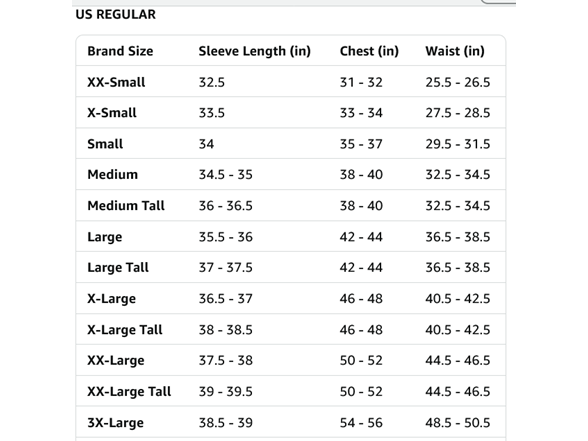This screenshot has width=588, height=441.
Task: Click the 3X-Large row label
Action: click(x=116, y=423)
